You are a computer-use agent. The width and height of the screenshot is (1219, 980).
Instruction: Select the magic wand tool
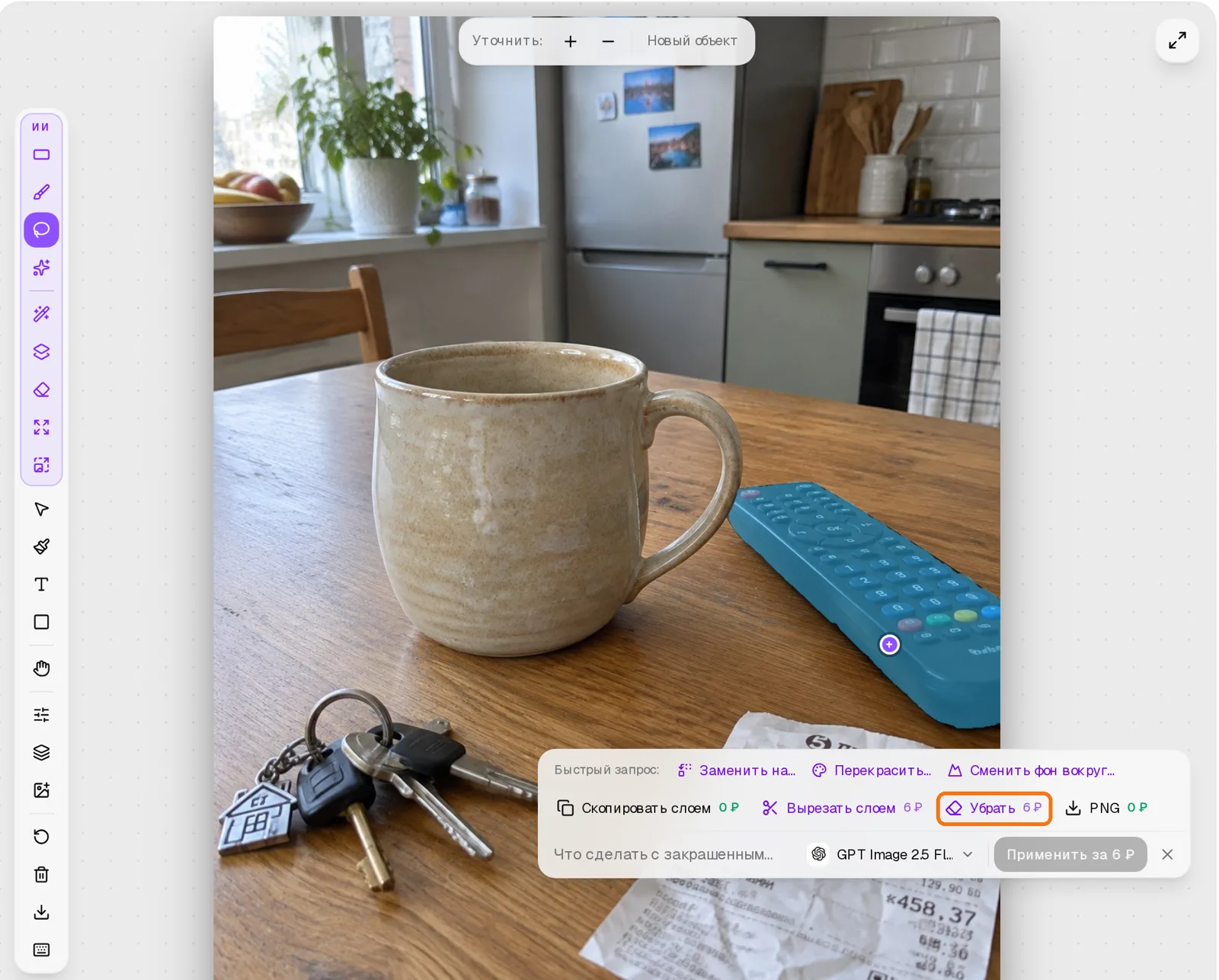point(41,313)
